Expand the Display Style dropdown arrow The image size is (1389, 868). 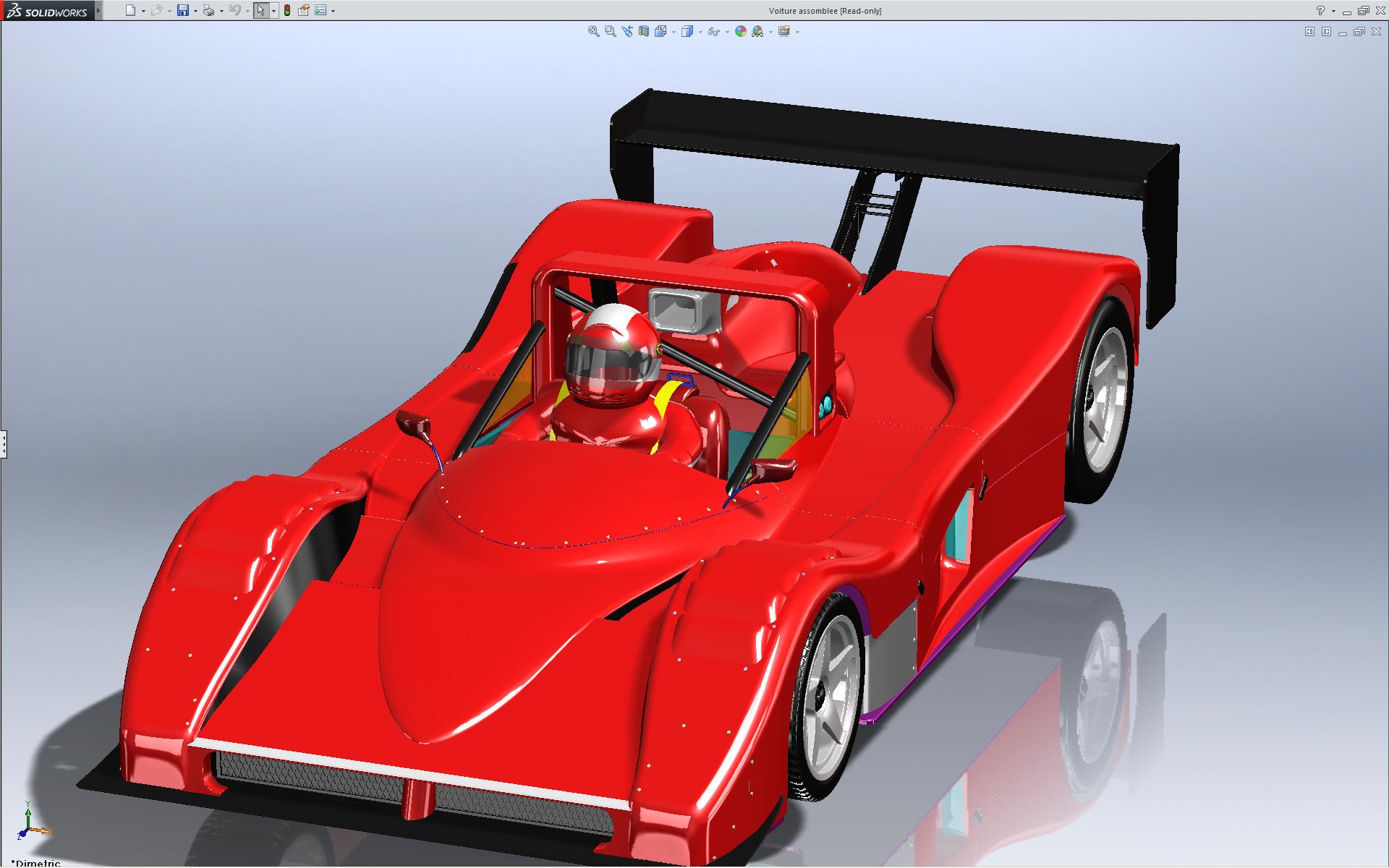[700, 32]
